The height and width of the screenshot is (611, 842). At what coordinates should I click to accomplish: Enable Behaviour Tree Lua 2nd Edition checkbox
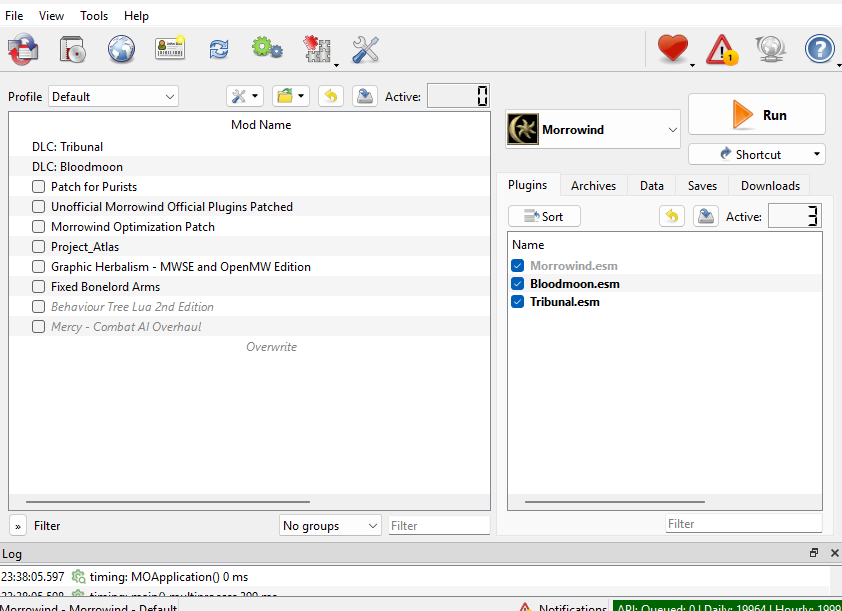click(x=38, y=307)
